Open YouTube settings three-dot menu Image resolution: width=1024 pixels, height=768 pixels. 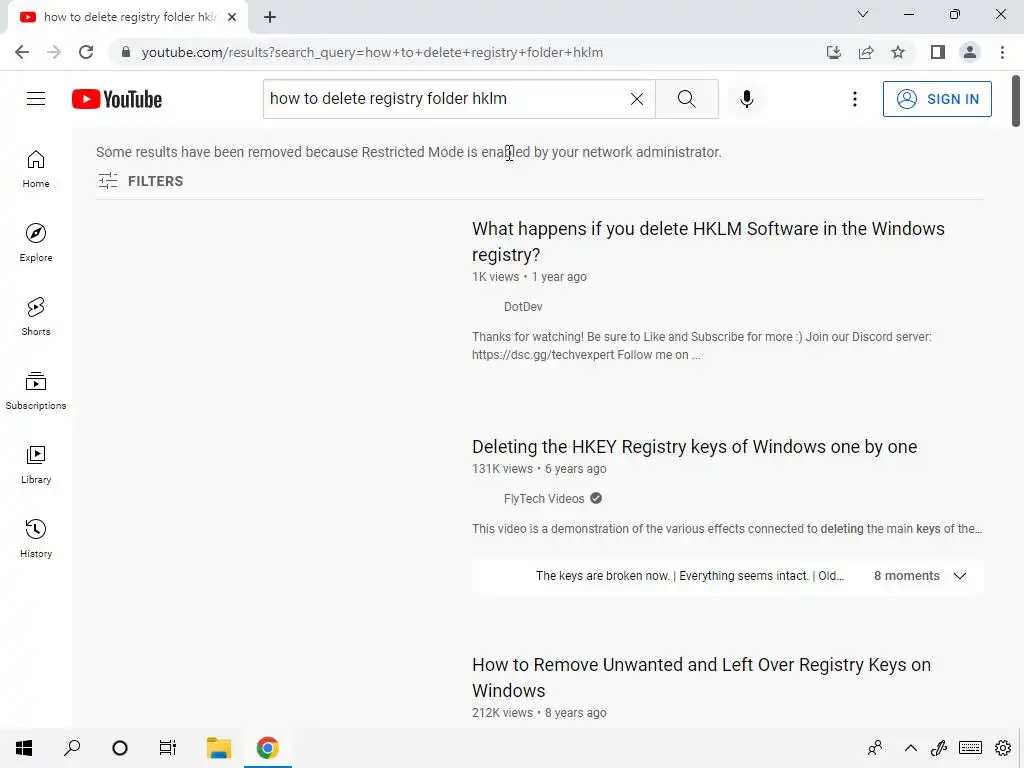click(855, 99)
